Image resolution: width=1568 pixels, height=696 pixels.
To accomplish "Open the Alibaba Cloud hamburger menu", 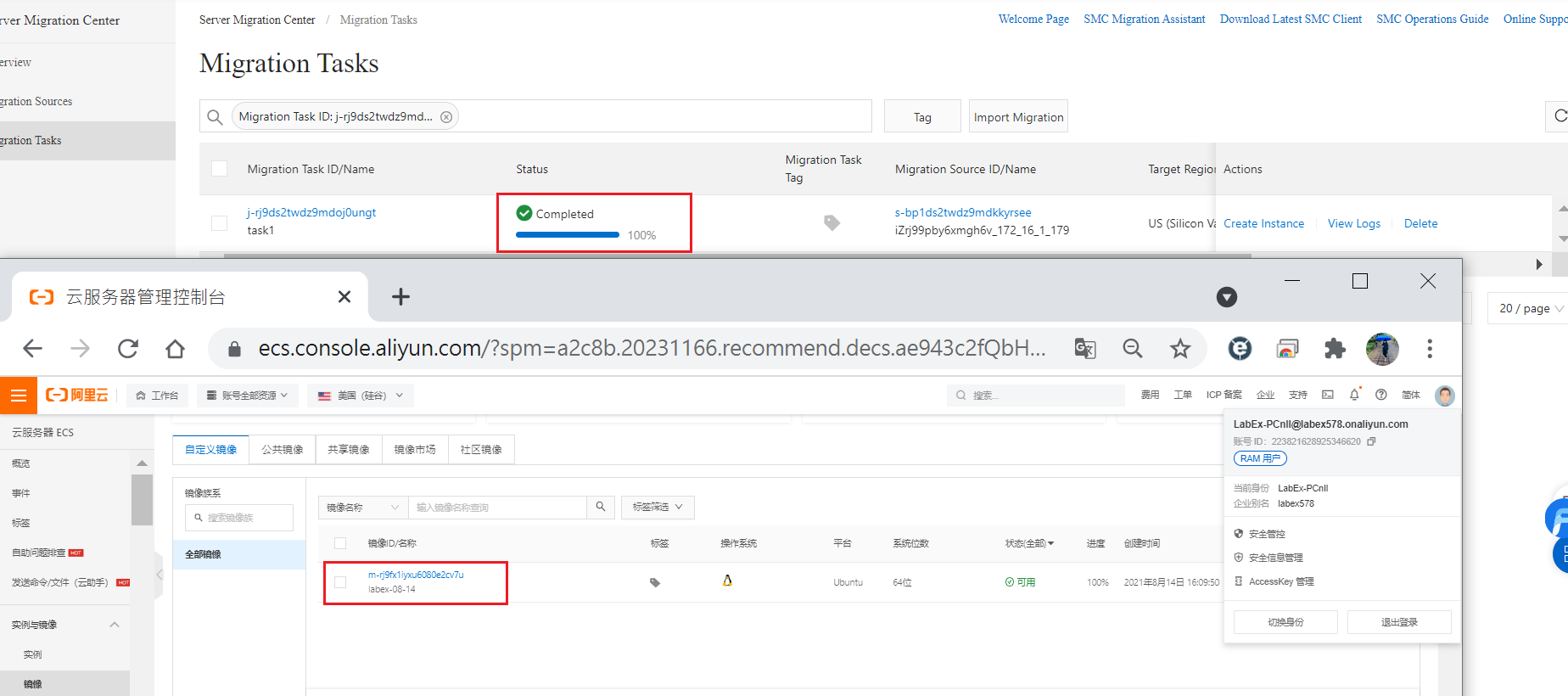I will [x=18, y=396].
